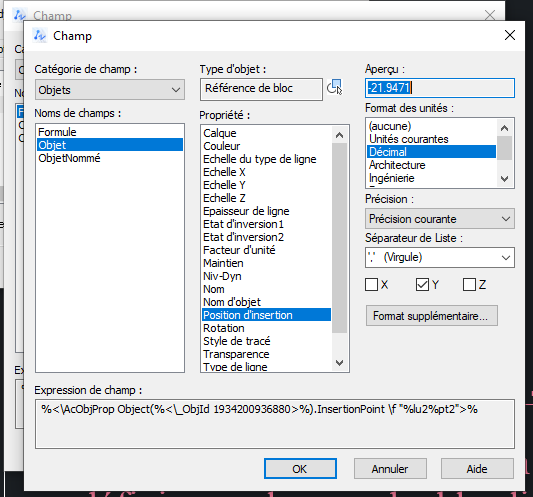Select Etat d'inversion2 property
Screen dimensions: 533x497
point(266,237)
